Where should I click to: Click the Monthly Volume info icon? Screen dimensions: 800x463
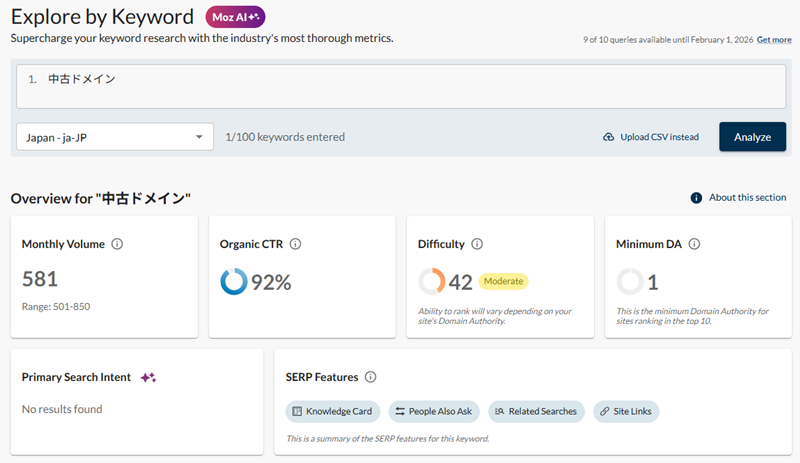tap(117, 244)
